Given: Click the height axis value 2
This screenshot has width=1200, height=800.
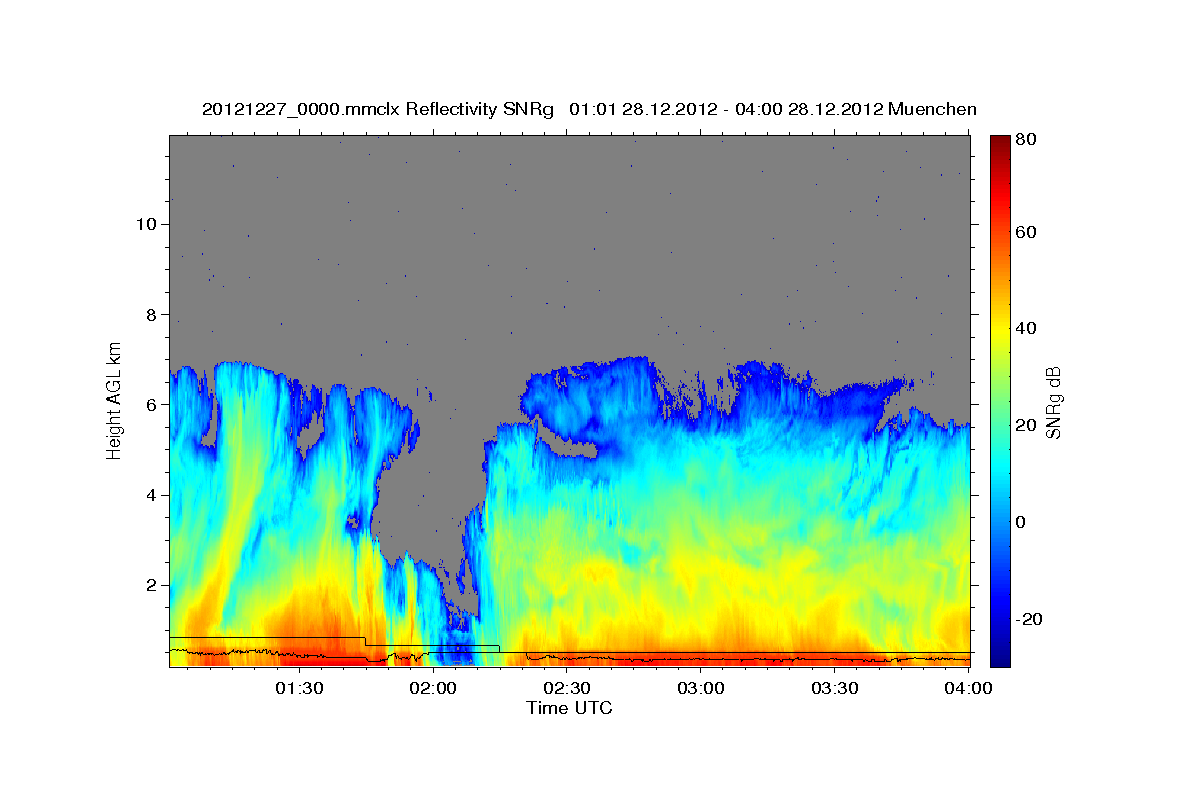Looking at the screenshot, I should point(149,585).
